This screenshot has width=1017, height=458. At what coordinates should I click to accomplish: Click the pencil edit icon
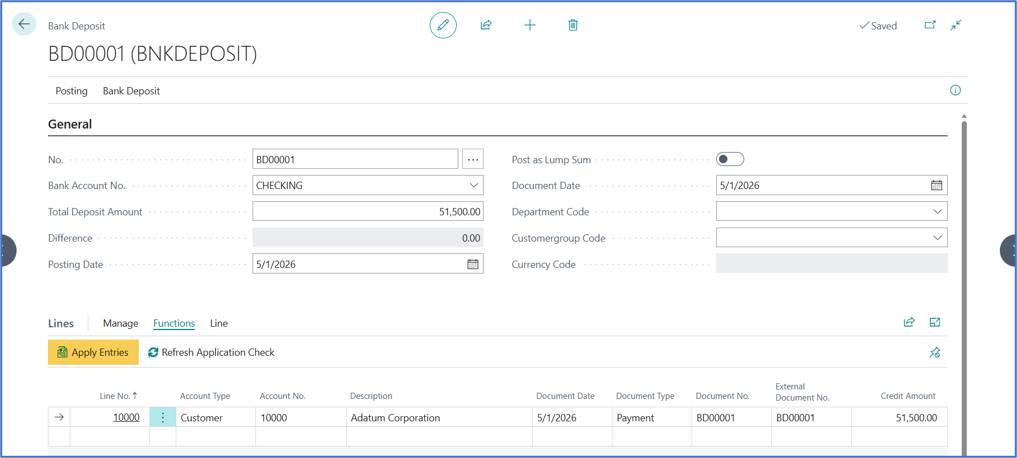click(x=443, y=25)
